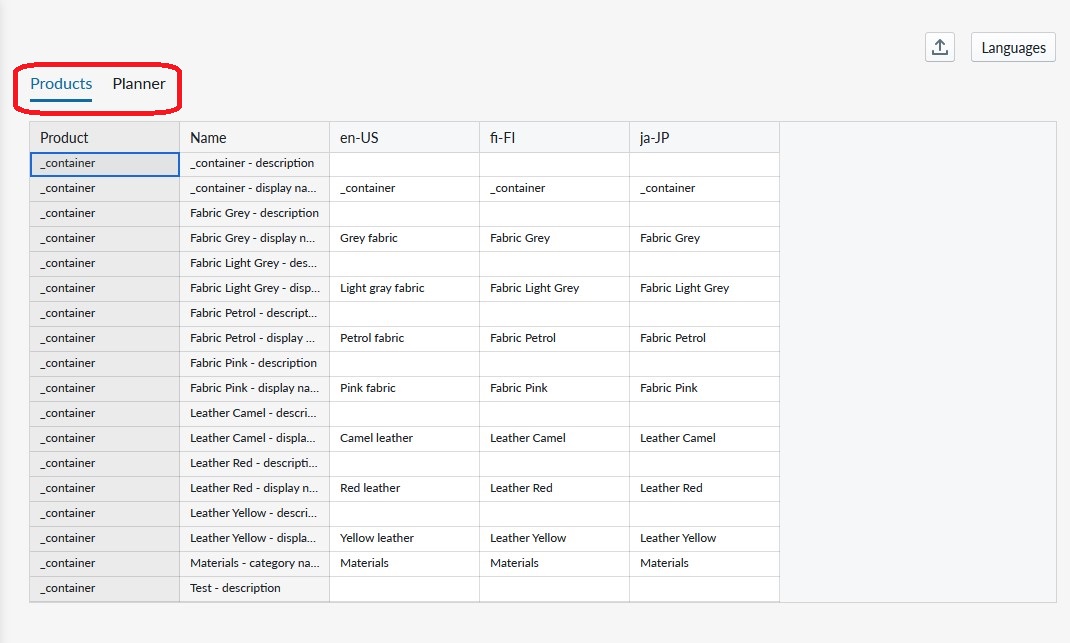Click the ja-JP column header
This screenshot has height=643, width=1070.
[x=704, y=137]
